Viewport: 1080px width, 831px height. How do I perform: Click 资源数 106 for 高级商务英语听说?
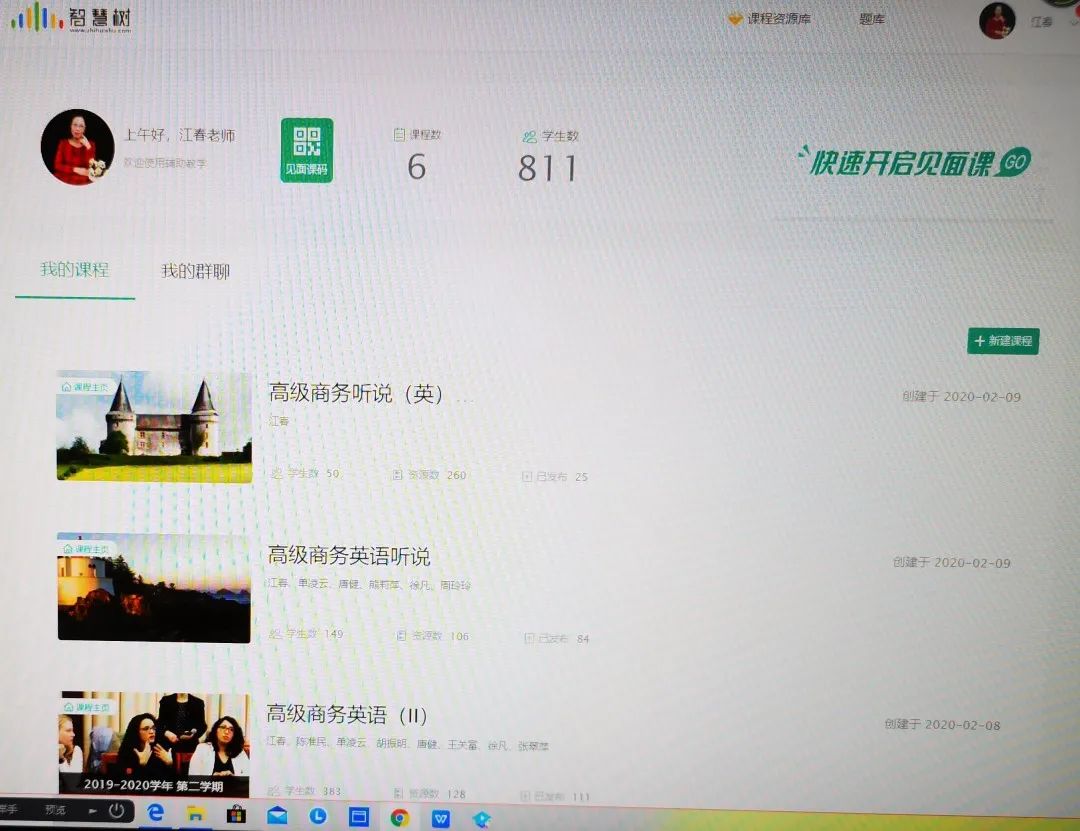[x=433, y=635]
